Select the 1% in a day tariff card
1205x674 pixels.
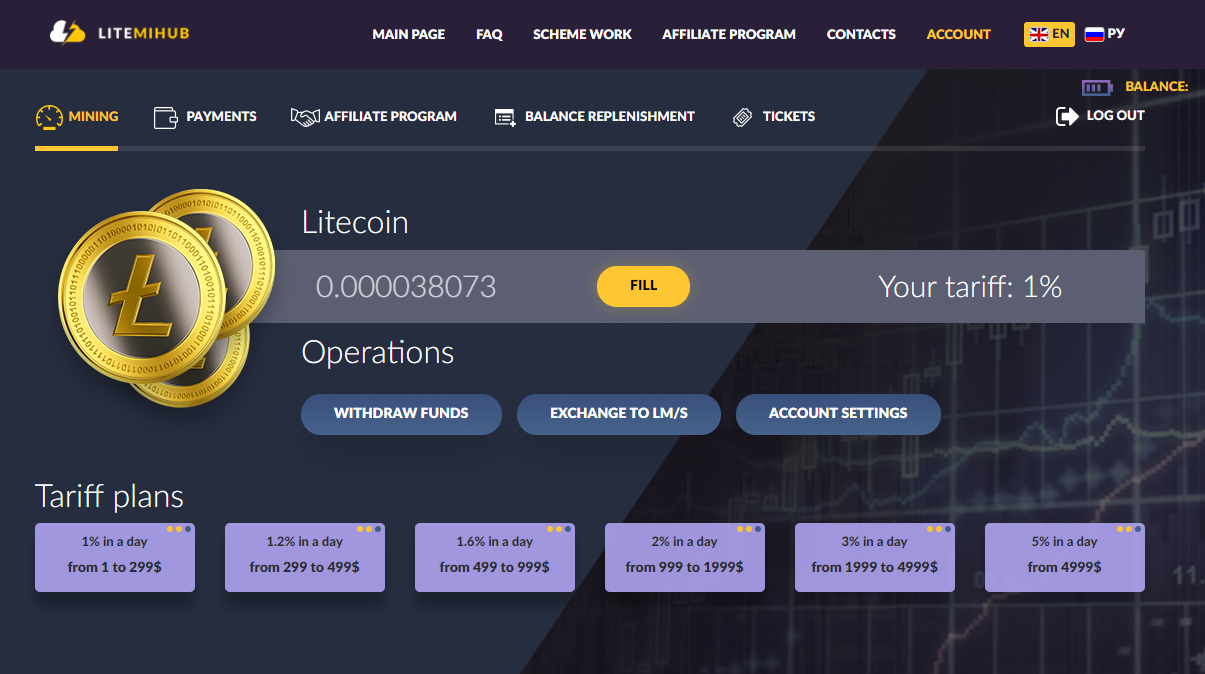(115, 557)
